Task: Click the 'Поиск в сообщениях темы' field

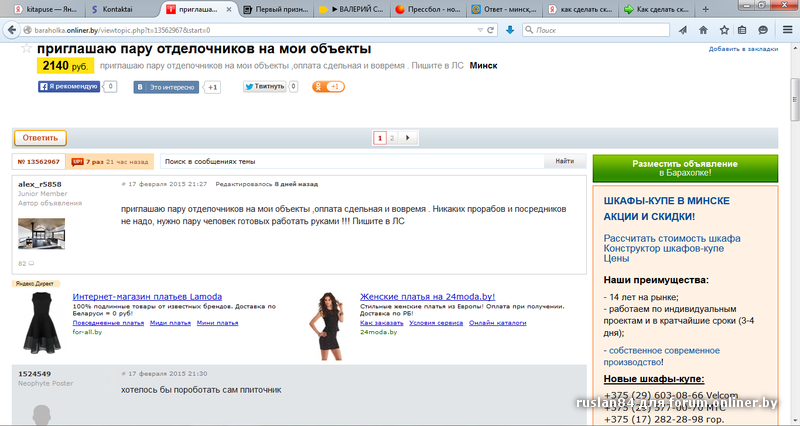Action: tap(350, 161)
